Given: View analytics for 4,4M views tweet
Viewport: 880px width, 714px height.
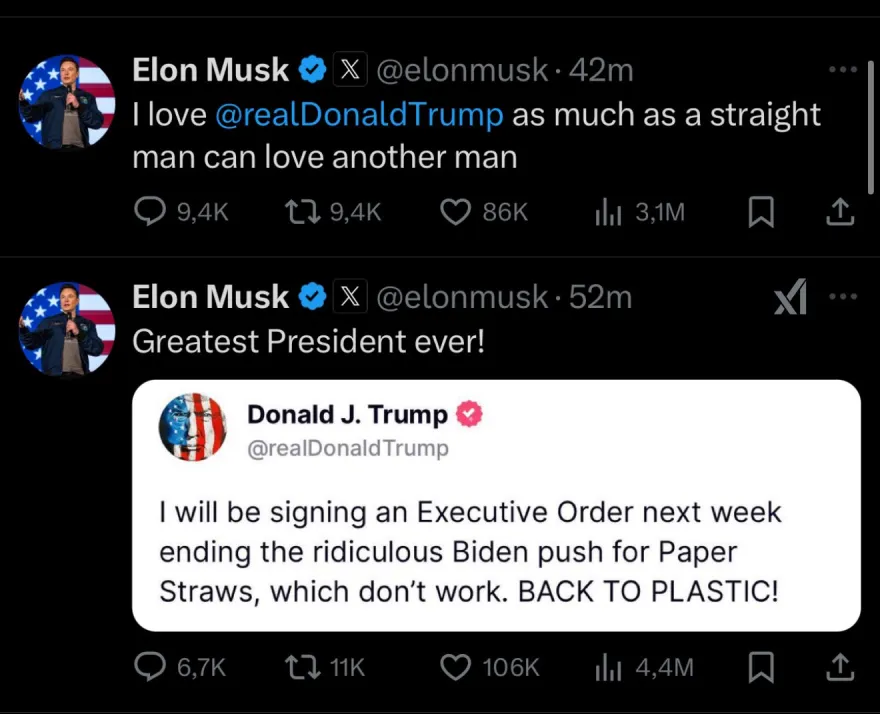Looking at the screenshot, I should click(608, 666).
